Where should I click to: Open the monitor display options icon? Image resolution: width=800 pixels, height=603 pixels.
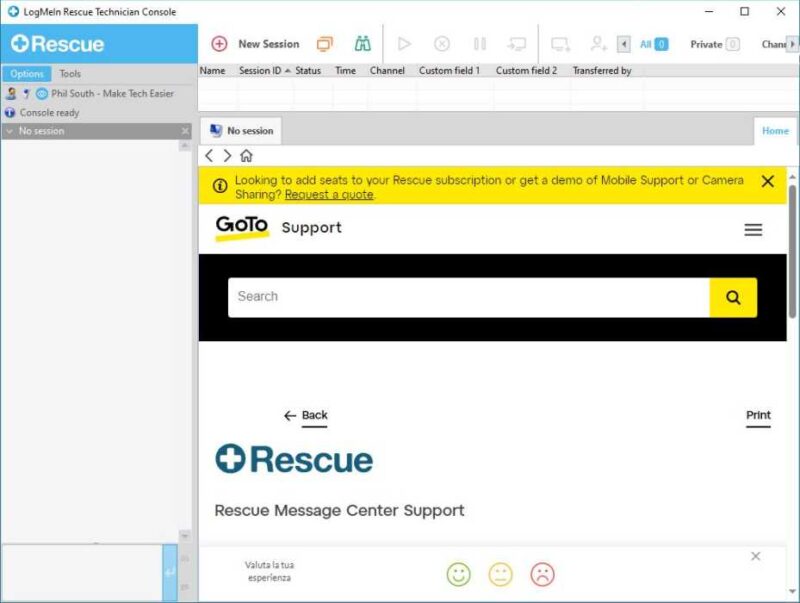(x=325, y=44)
